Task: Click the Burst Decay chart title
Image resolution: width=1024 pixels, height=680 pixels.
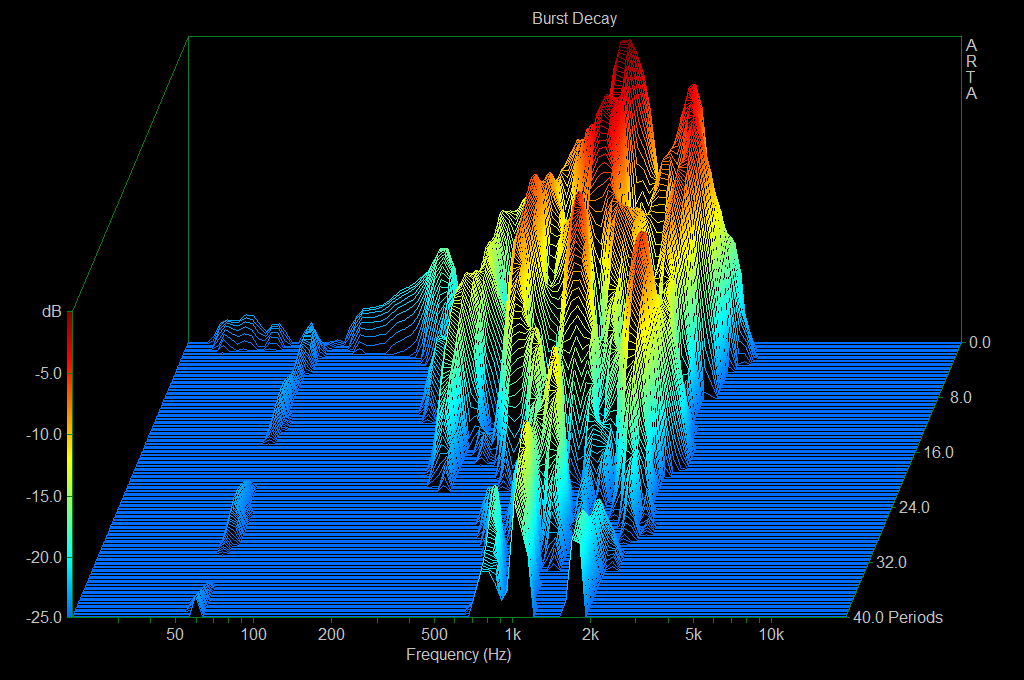Action: click(574, 18)
